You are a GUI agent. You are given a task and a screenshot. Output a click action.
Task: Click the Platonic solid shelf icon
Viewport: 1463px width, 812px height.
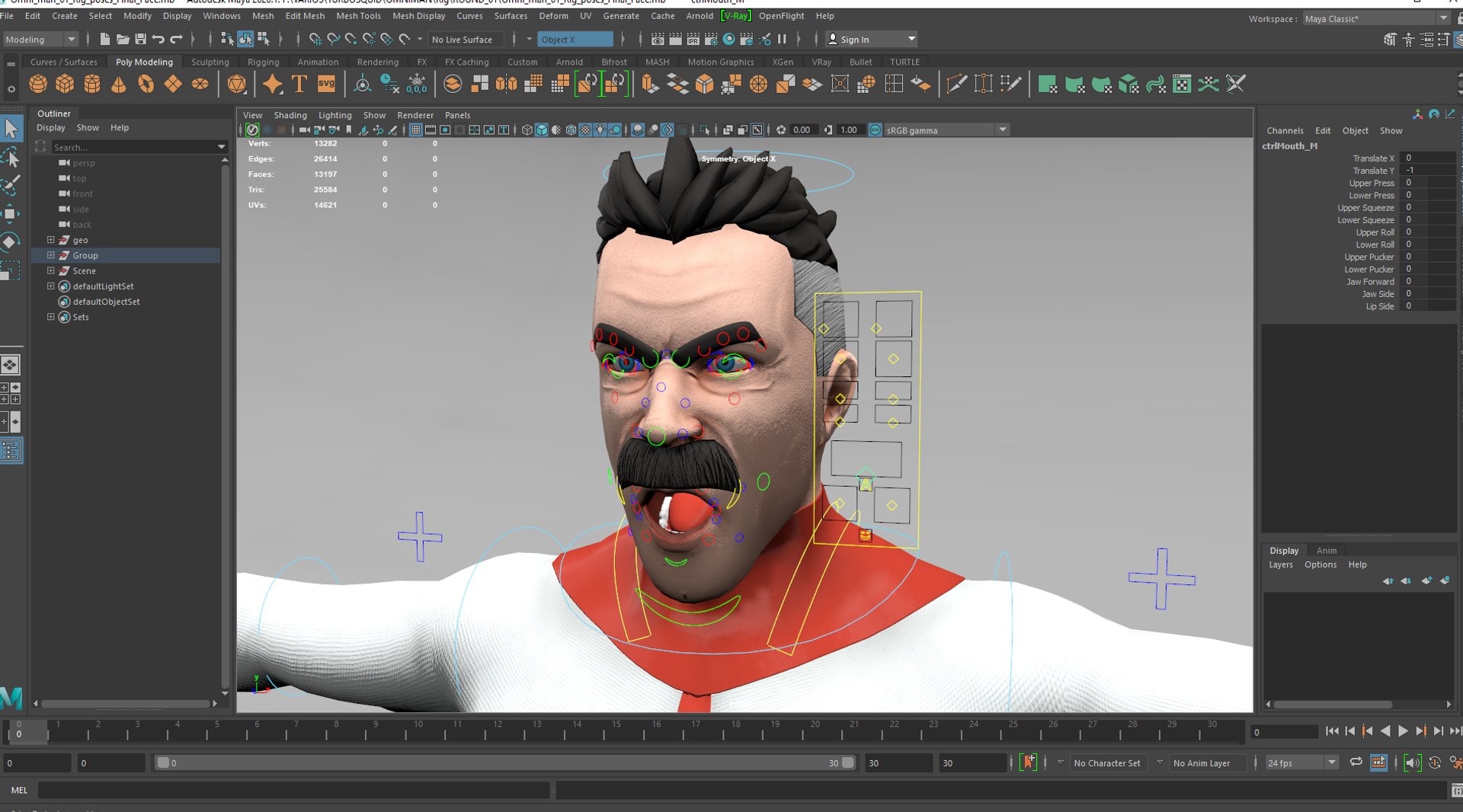tap(237, 84)
